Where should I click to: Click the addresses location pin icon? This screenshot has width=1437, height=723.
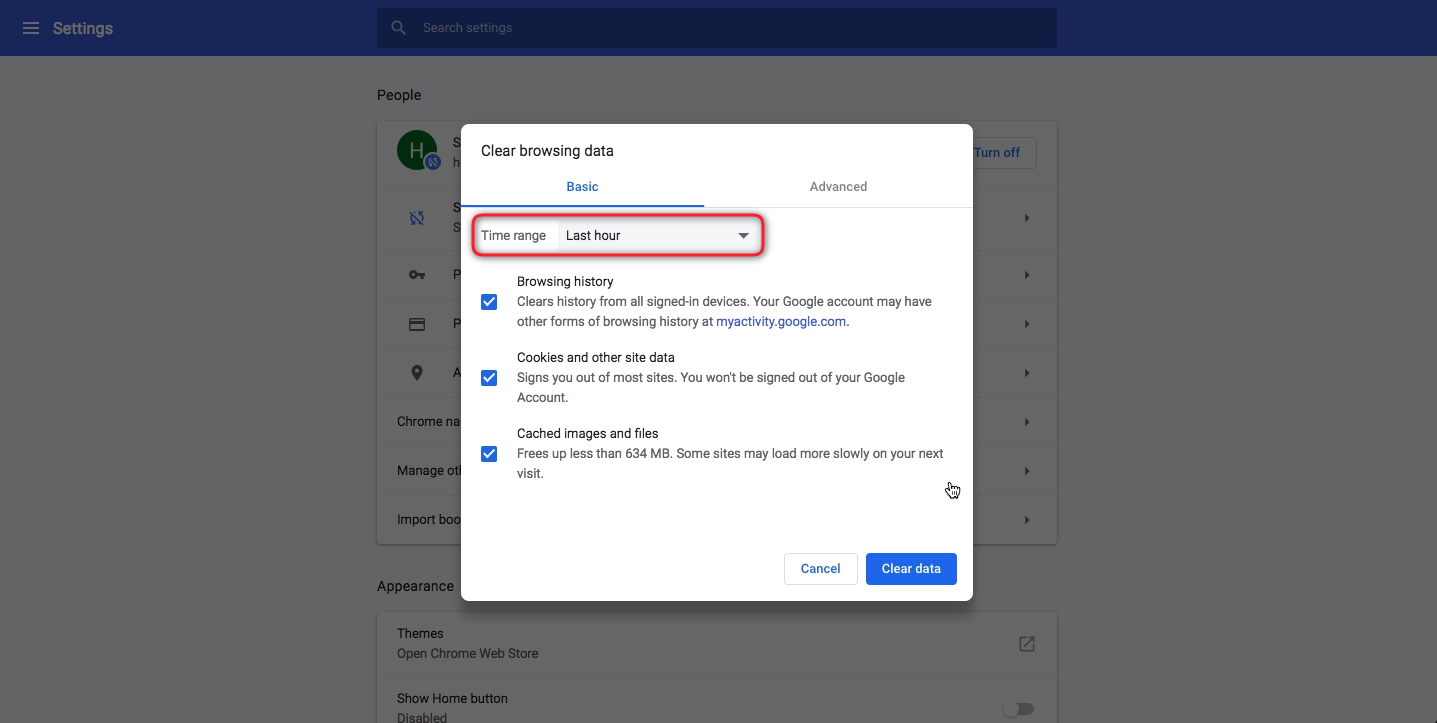[417, 373]
